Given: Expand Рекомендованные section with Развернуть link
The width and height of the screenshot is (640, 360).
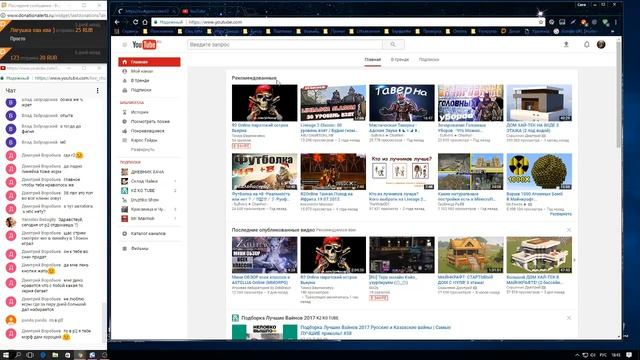Looking at the screenshot, I should tap(560, 214).
